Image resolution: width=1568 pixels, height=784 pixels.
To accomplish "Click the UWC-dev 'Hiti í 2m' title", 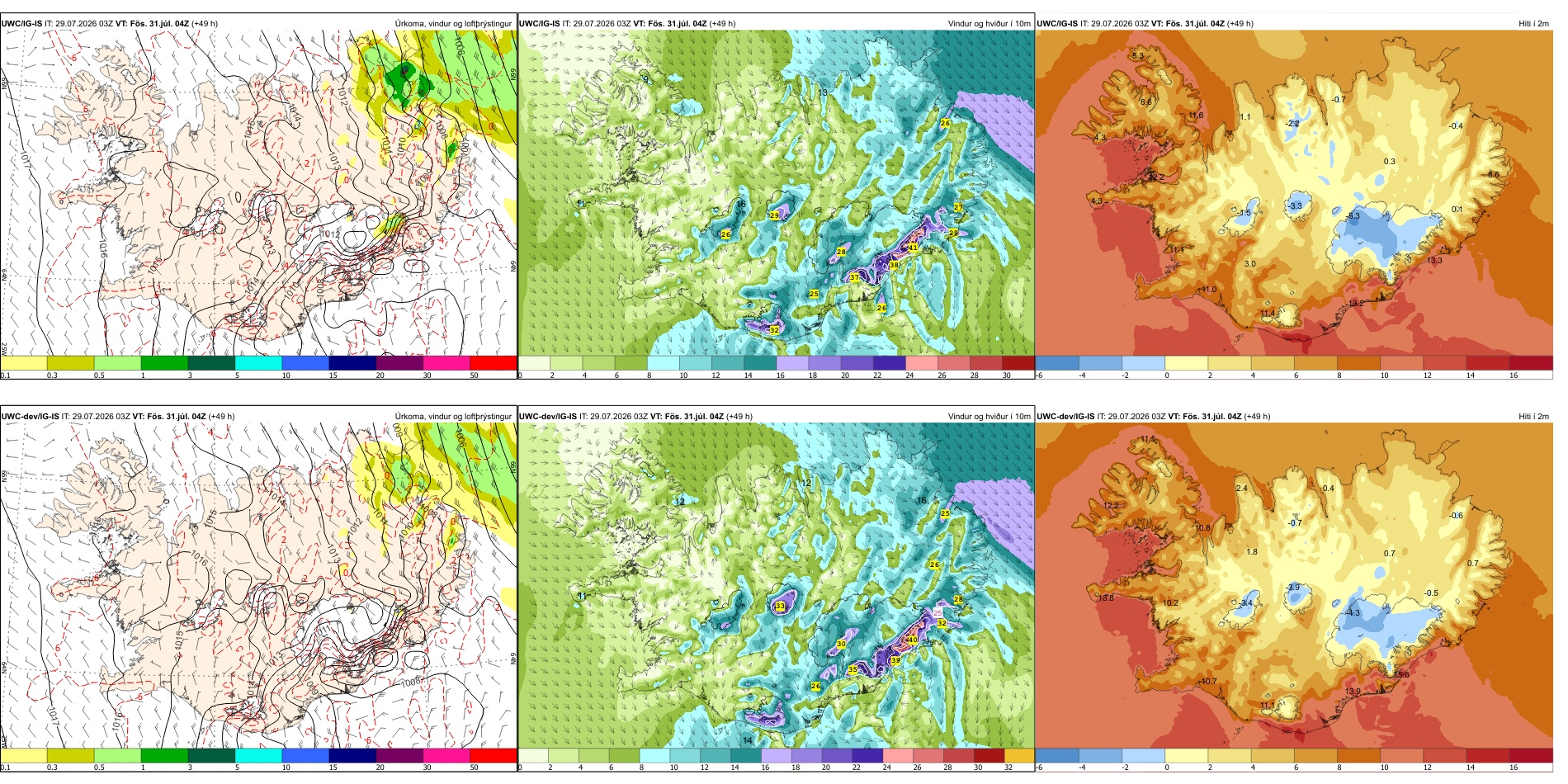I will [1533, 417].
